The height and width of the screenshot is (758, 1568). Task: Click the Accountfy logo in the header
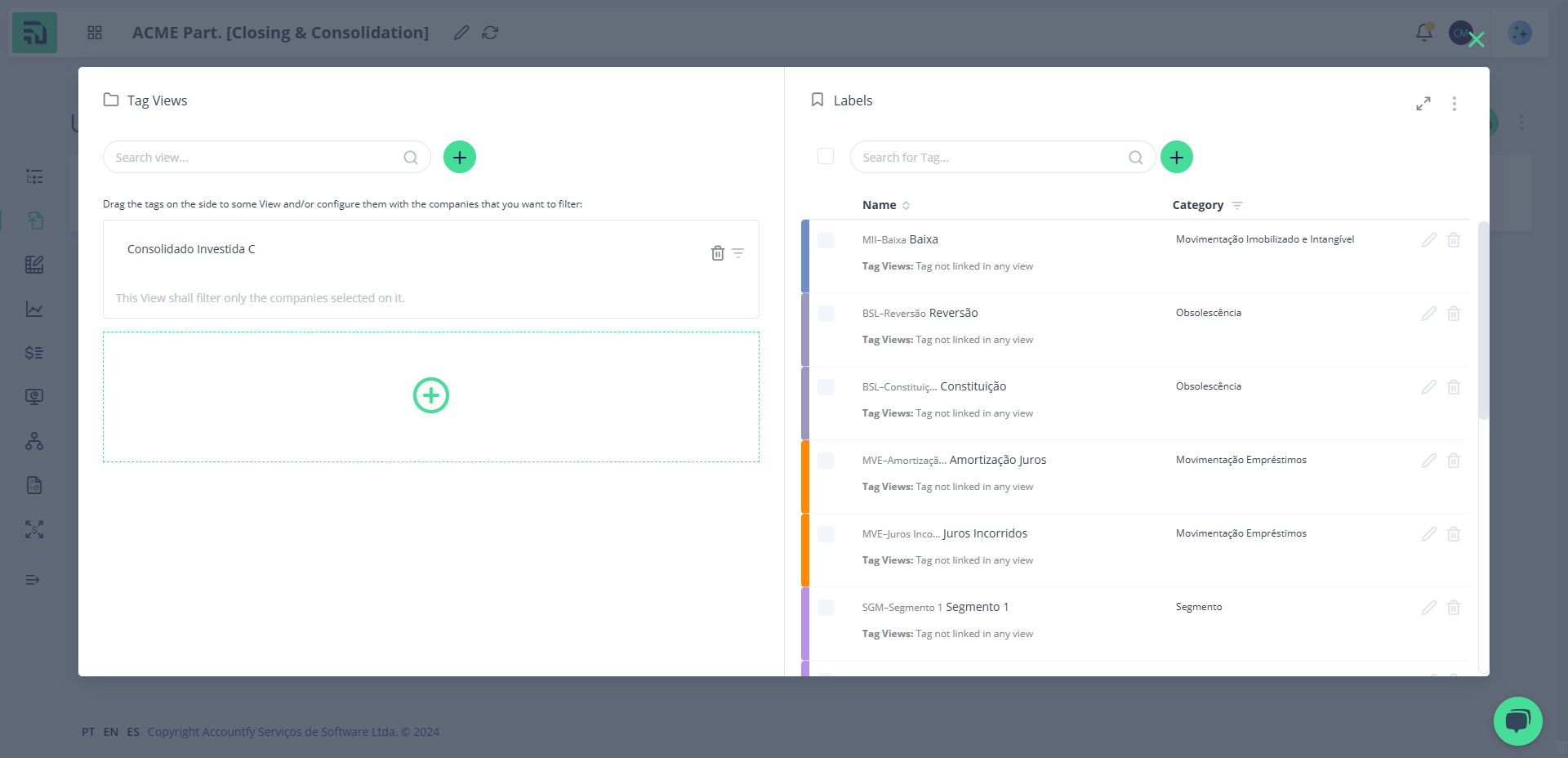35,33
